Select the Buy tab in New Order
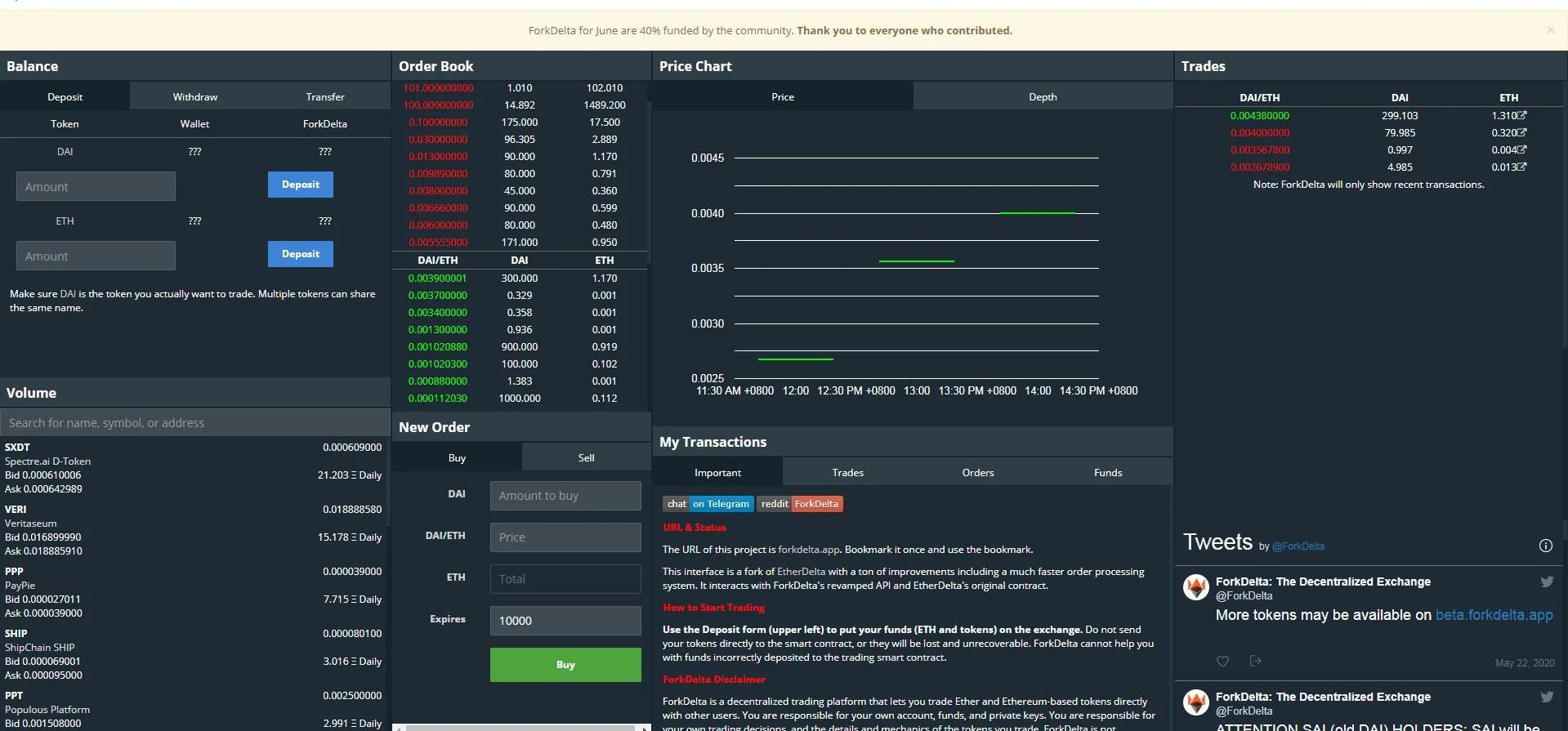The height and width of the screenshot is (731, 1568). coord(457,457)
